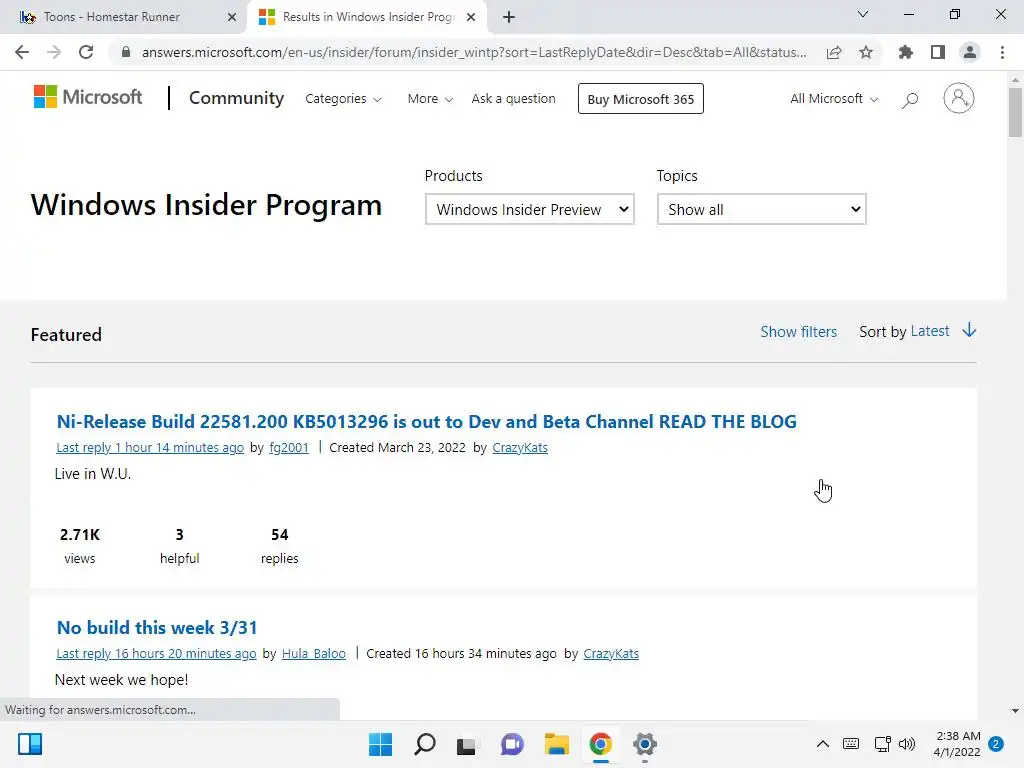Click Ask a question
This screenshot has width=1024, height=768.
coord(513,99)
